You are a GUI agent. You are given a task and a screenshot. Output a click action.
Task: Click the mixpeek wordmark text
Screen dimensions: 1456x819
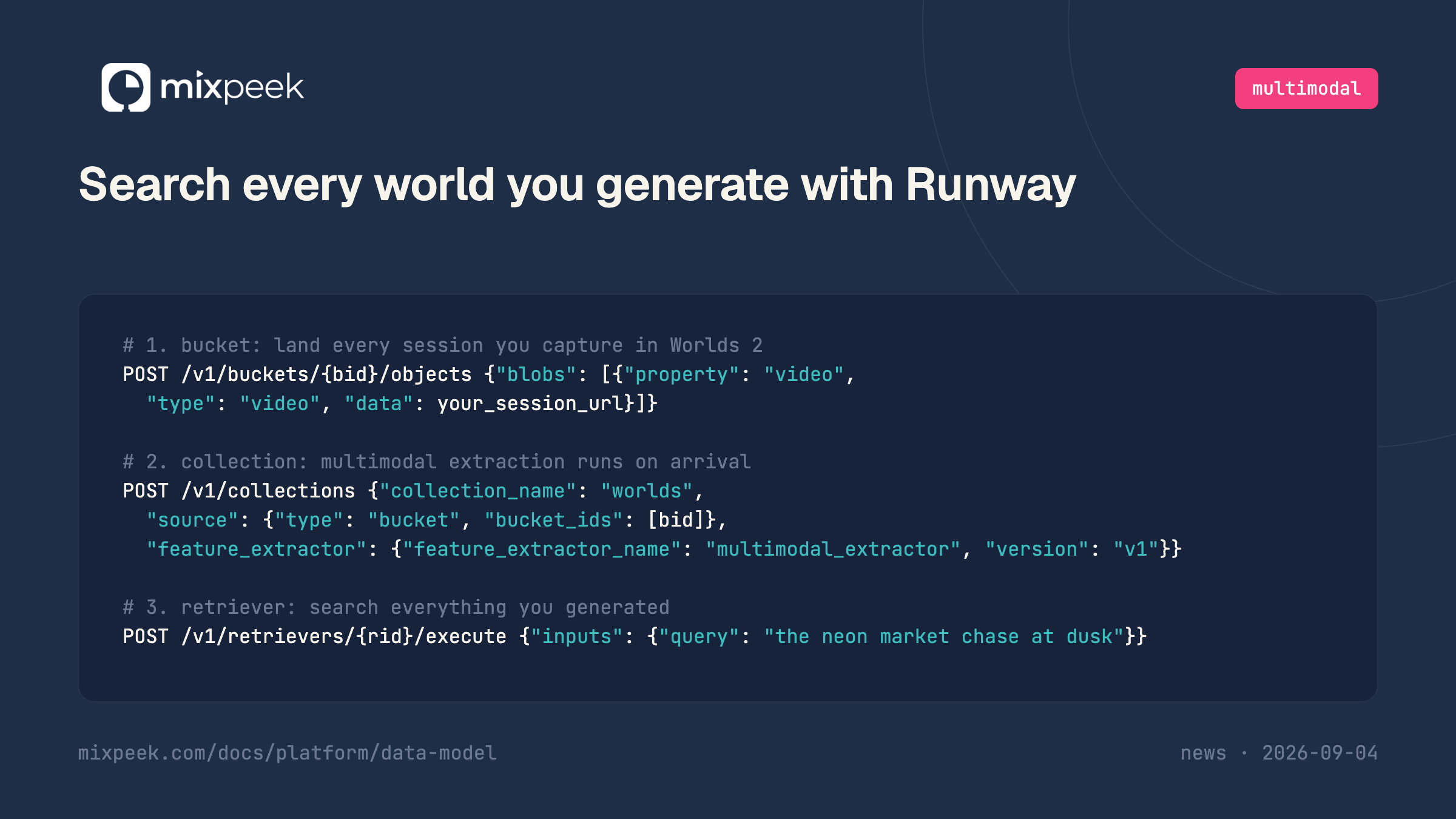click(x=232, y=87)
